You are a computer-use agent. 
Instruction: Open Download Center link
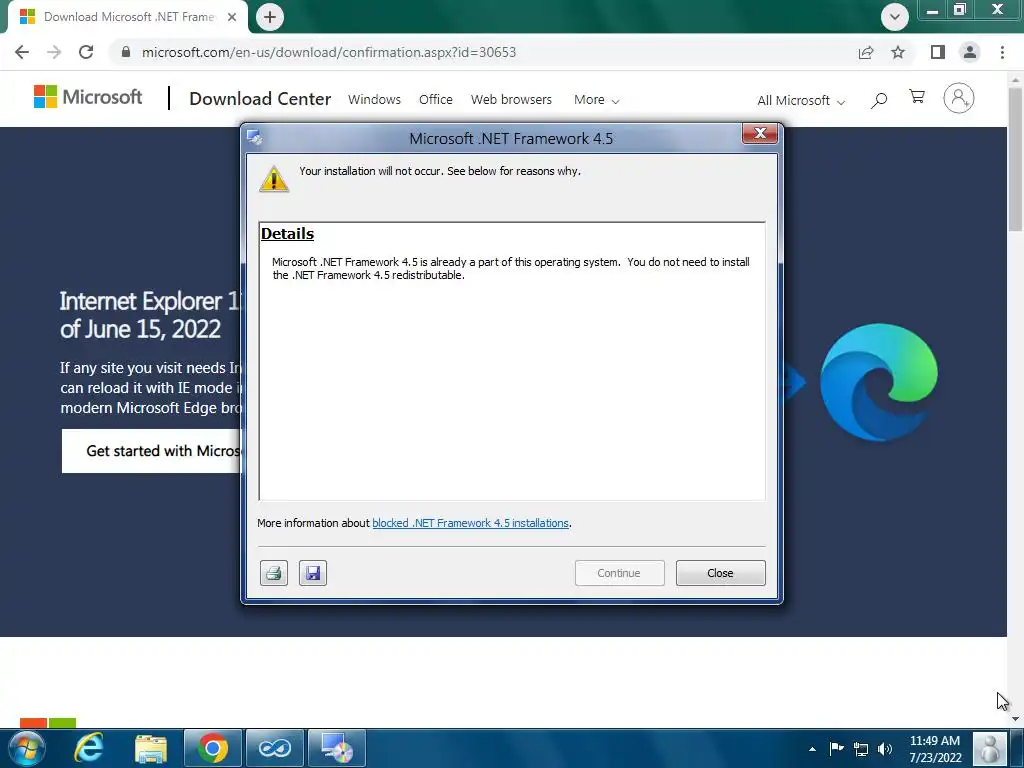coord(260,99)
